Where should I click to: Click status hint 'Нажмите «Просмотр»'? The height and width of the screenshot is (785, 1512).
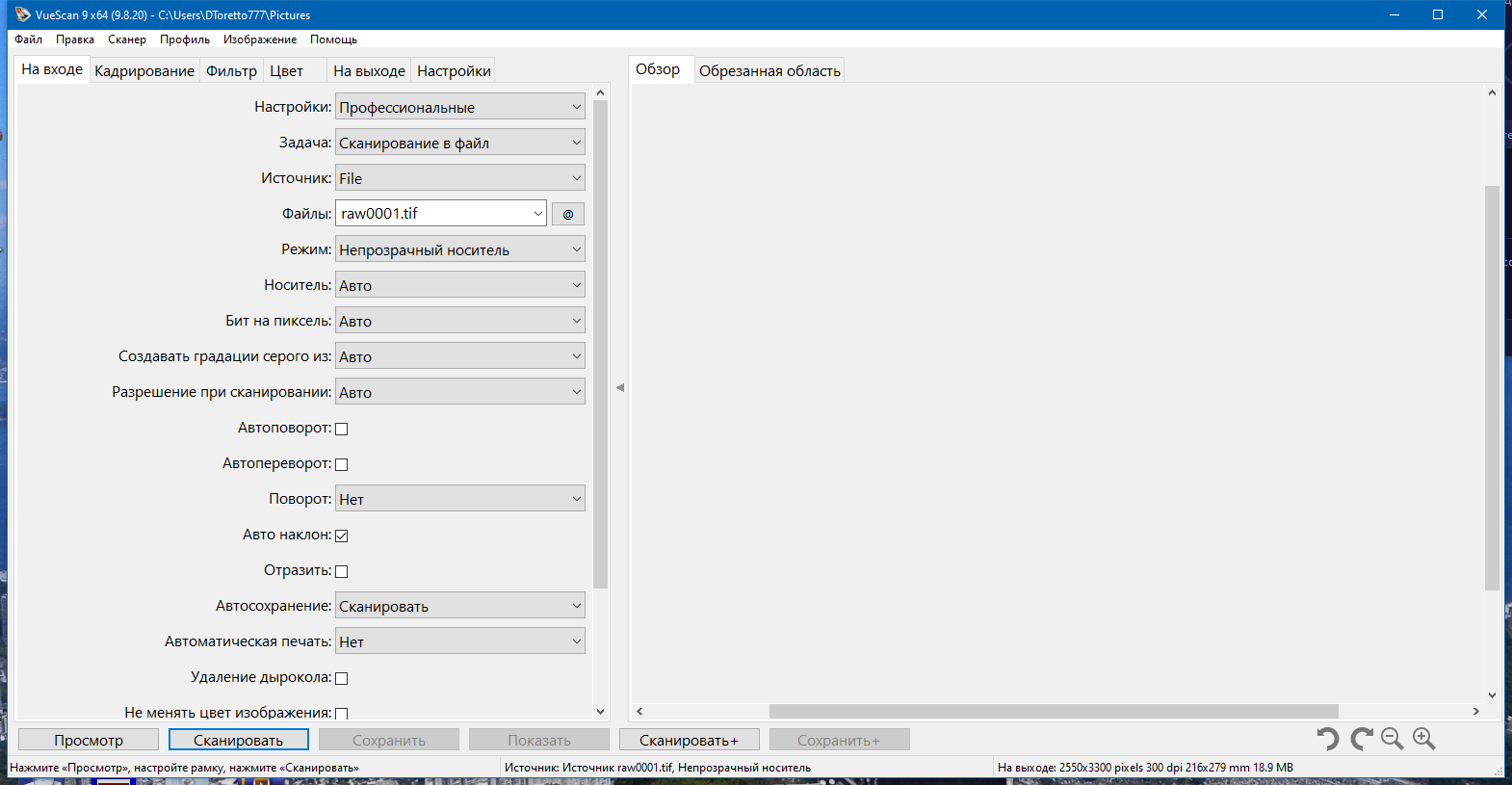click(184, 768)
